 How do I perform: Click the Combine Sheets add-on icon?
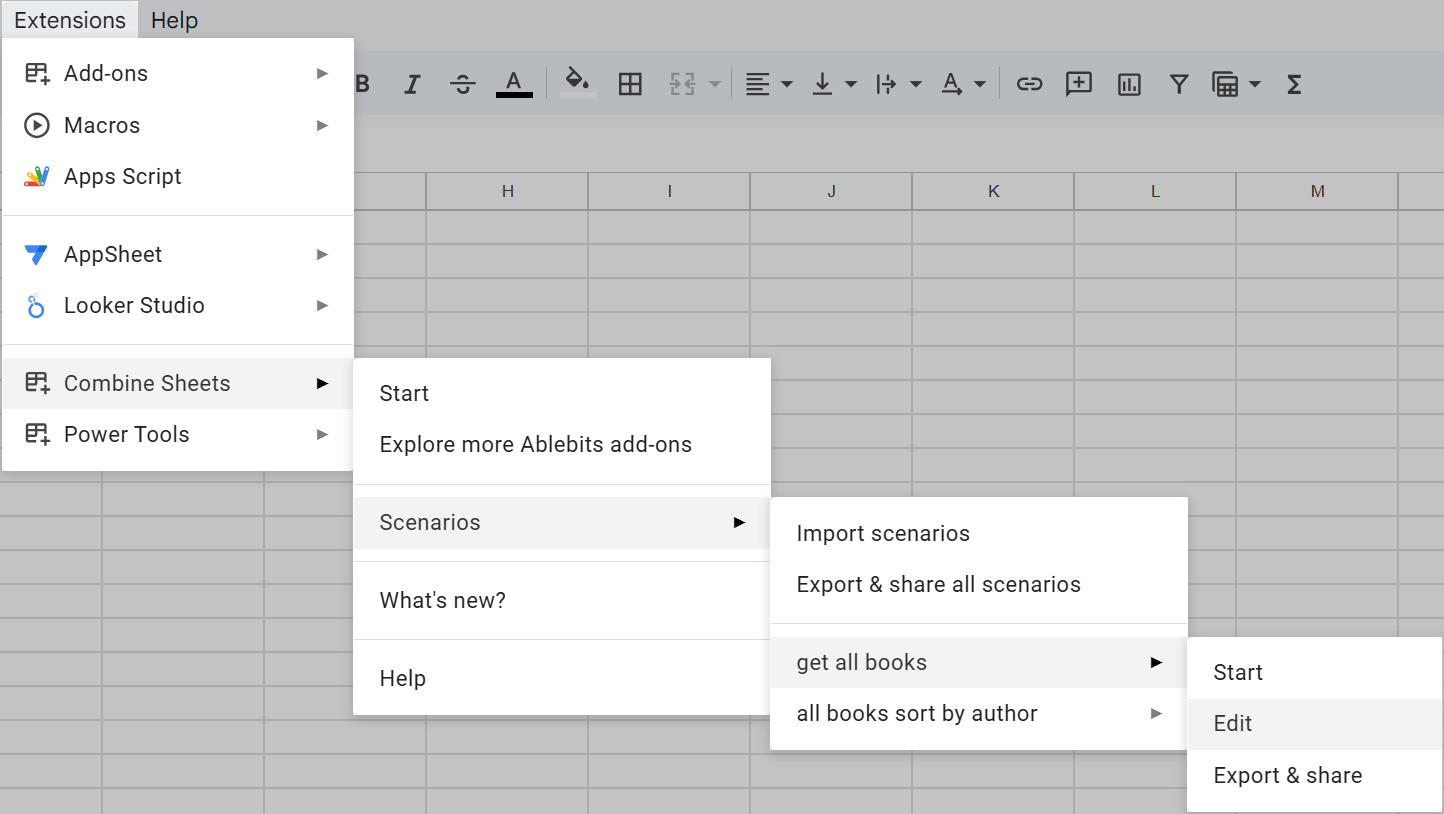[x=37, y=383]
